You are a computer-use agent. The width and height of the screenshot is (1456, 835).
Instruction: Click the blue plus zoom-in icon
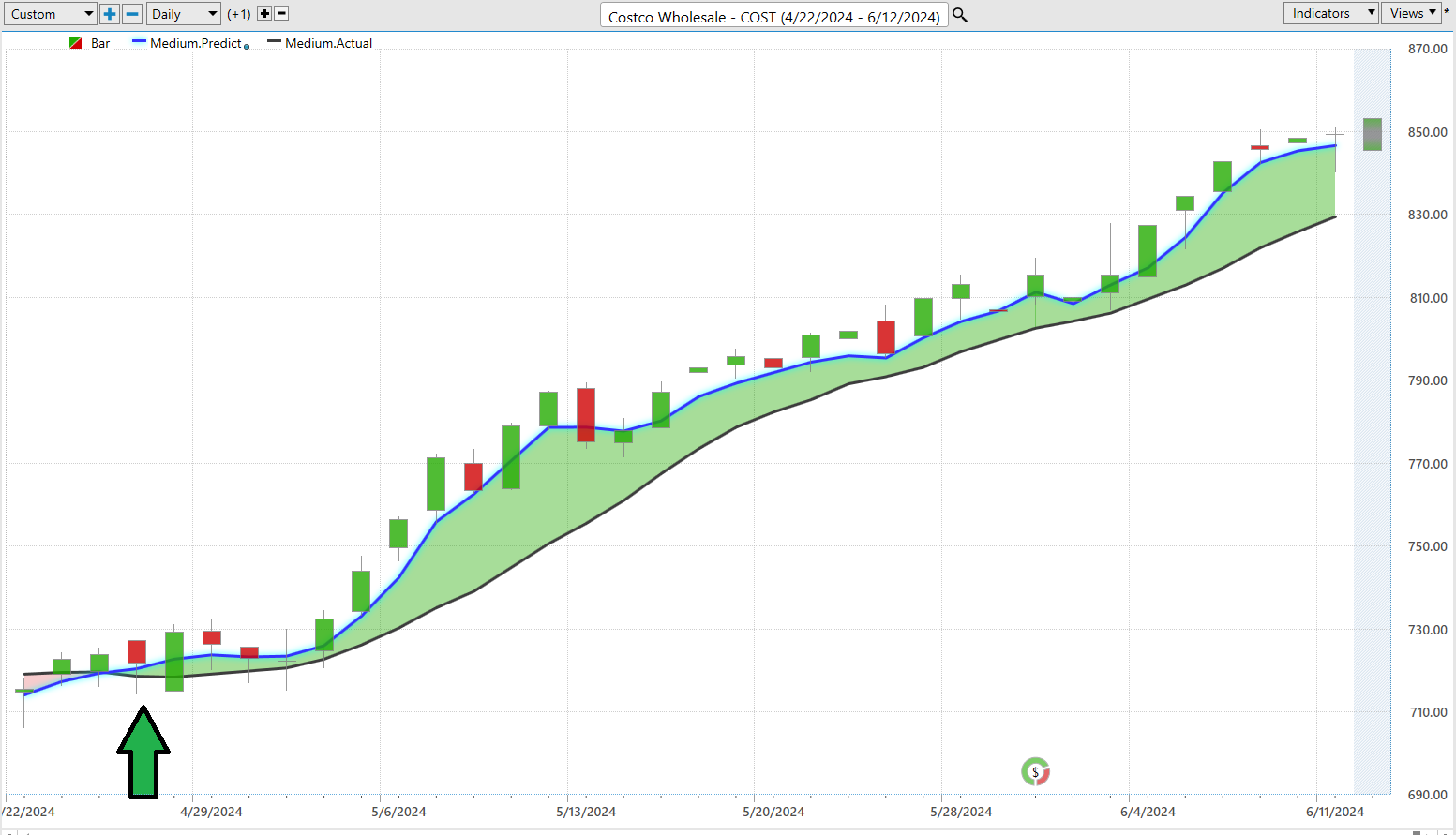click(x=110, y=14)
